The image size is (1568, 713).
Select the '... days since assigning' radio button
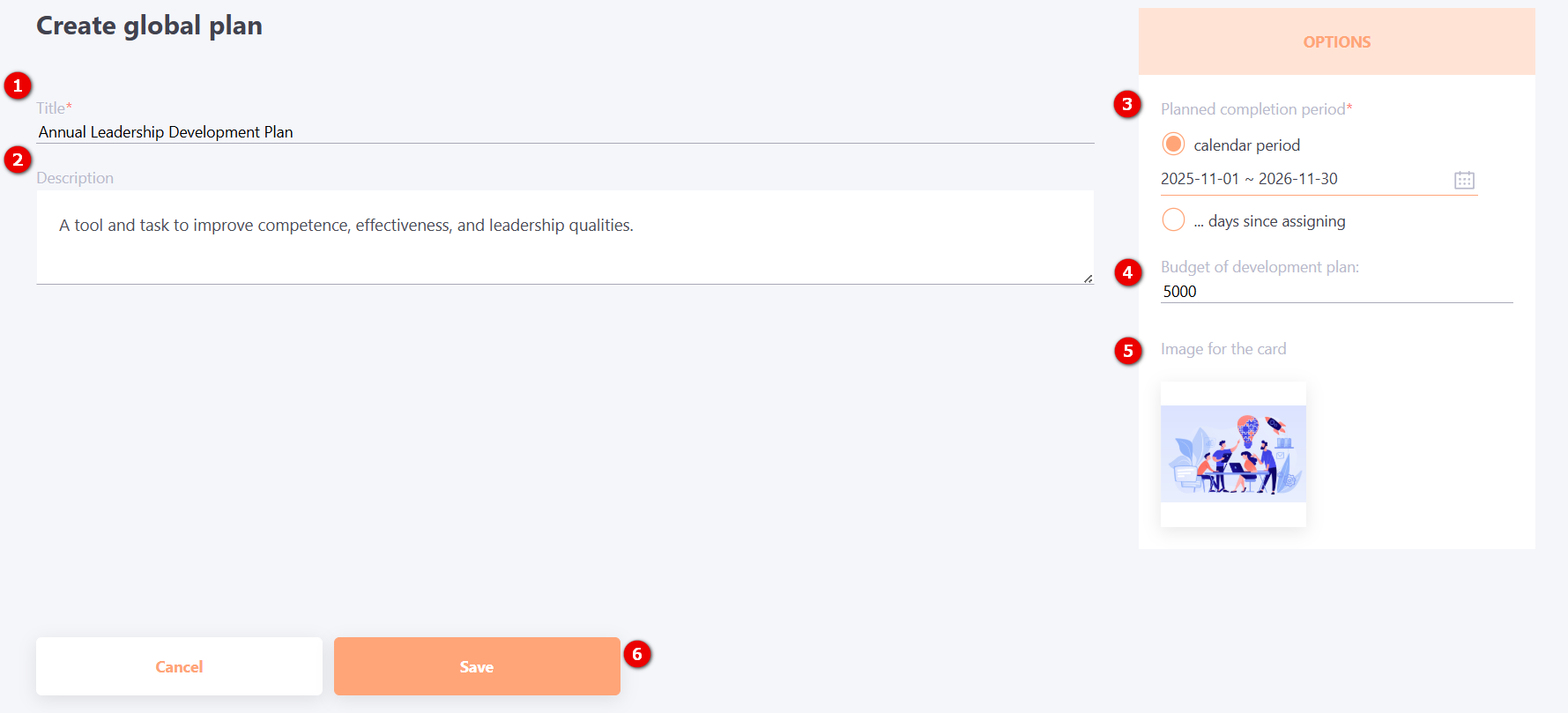click(1173, 219)
